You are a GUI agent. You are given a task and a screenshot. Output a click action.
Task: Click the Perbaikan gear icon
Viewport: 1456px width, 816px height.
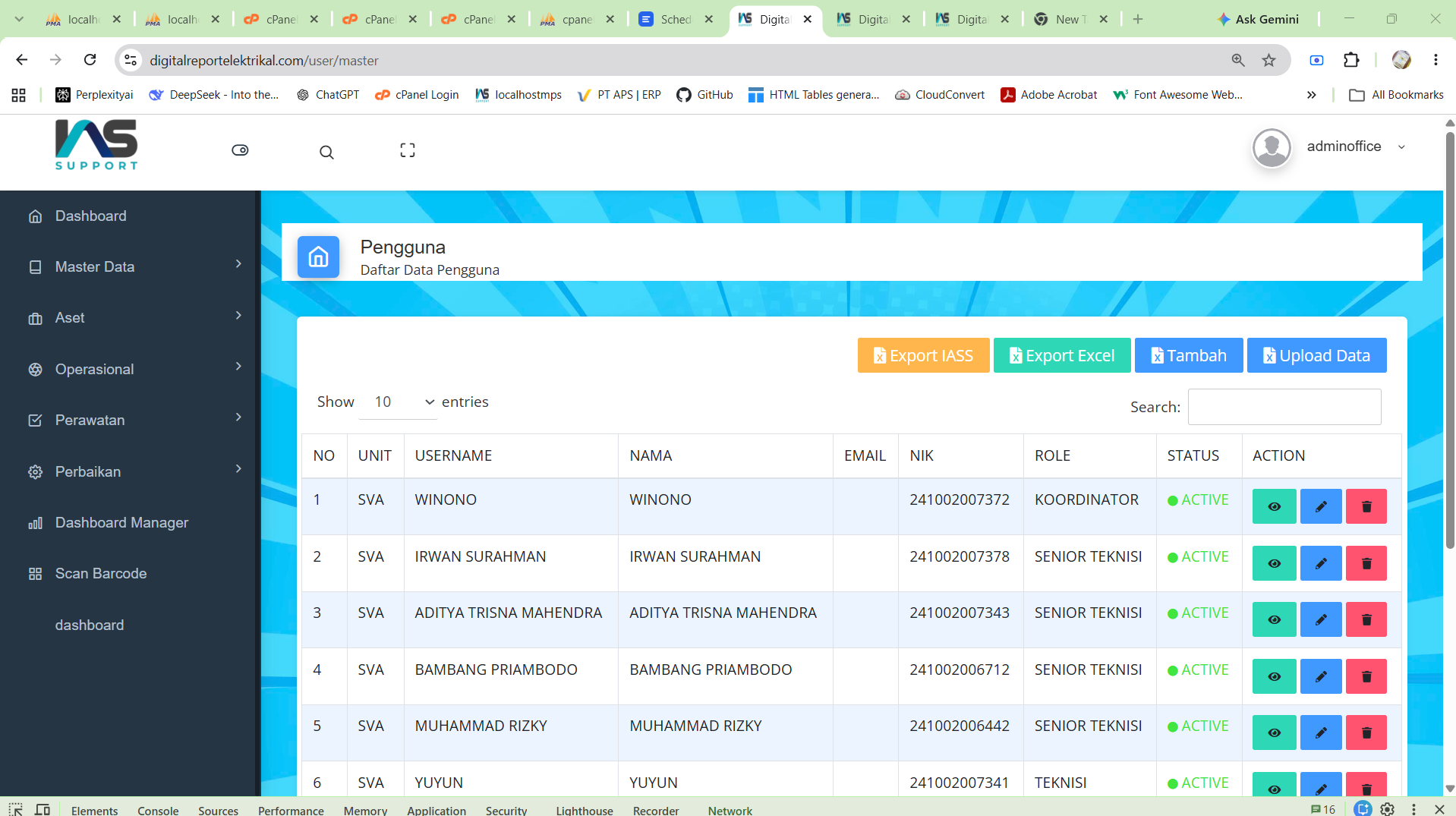pos(35,472)
